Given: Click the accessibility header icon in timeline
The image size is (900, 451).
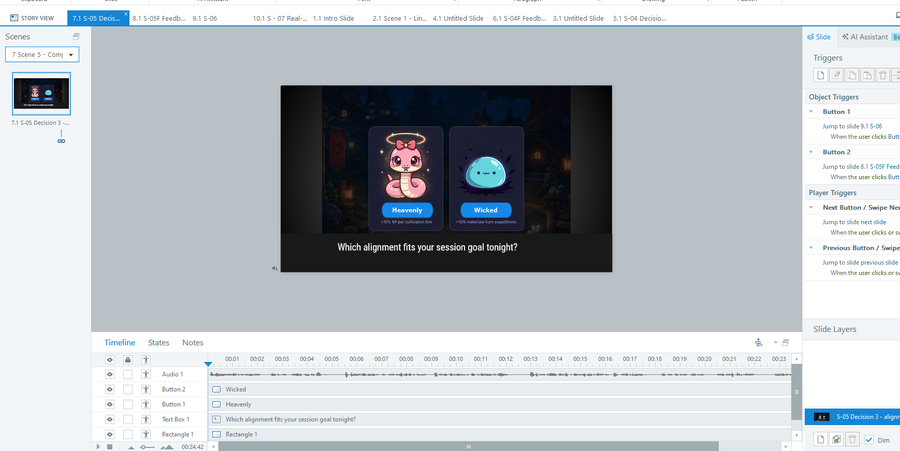Looking at the screenshot, I should [x=146, y=360].
